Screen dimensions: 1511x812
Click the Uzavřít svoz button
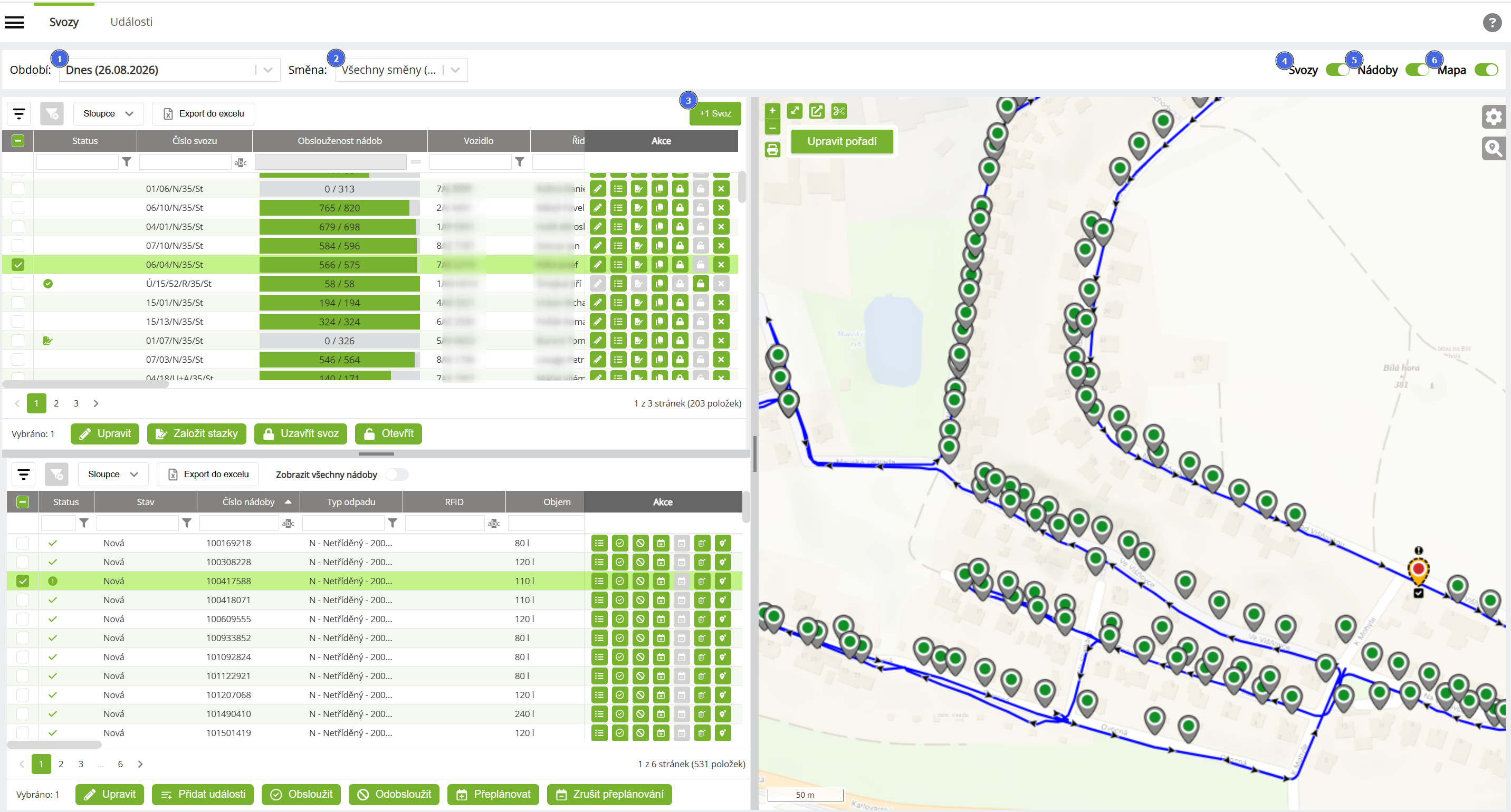pyautogui.click(x=300, y=434)
